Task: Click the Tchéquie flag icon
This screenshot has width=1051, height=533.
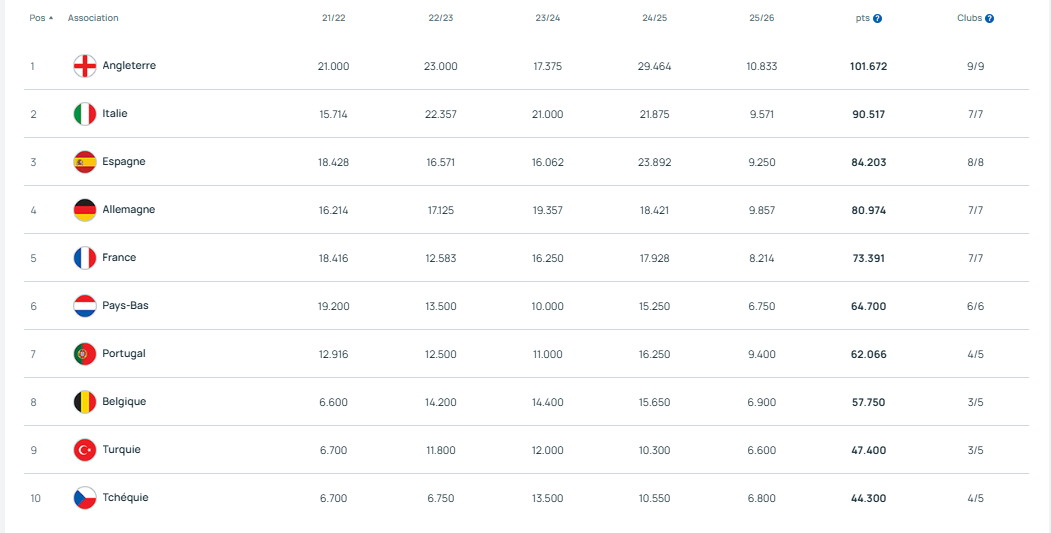Action: pos(85,498)
